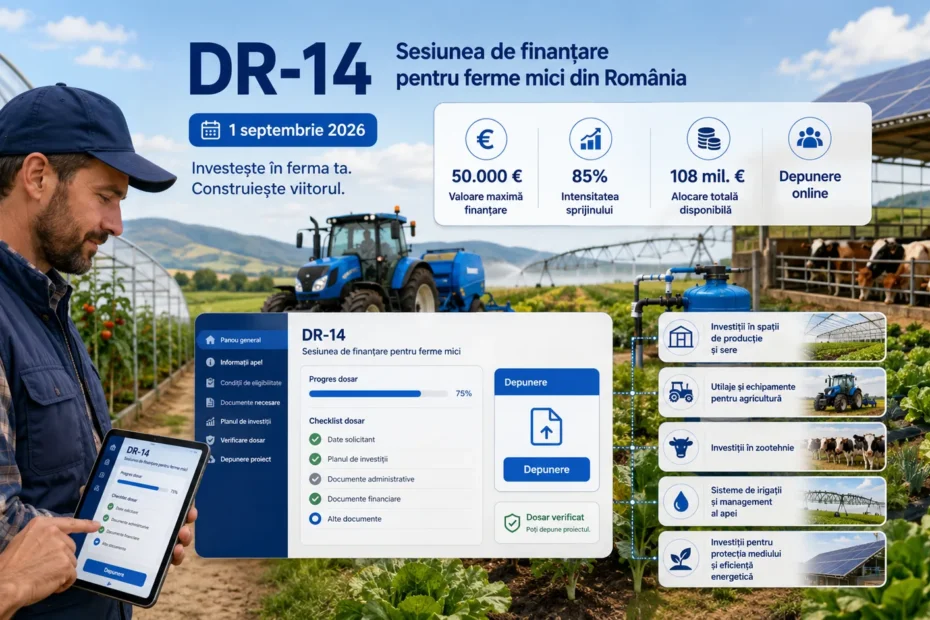Select the Alte documente radio circle
930x620 pixels.
click(x=315, y=519)
